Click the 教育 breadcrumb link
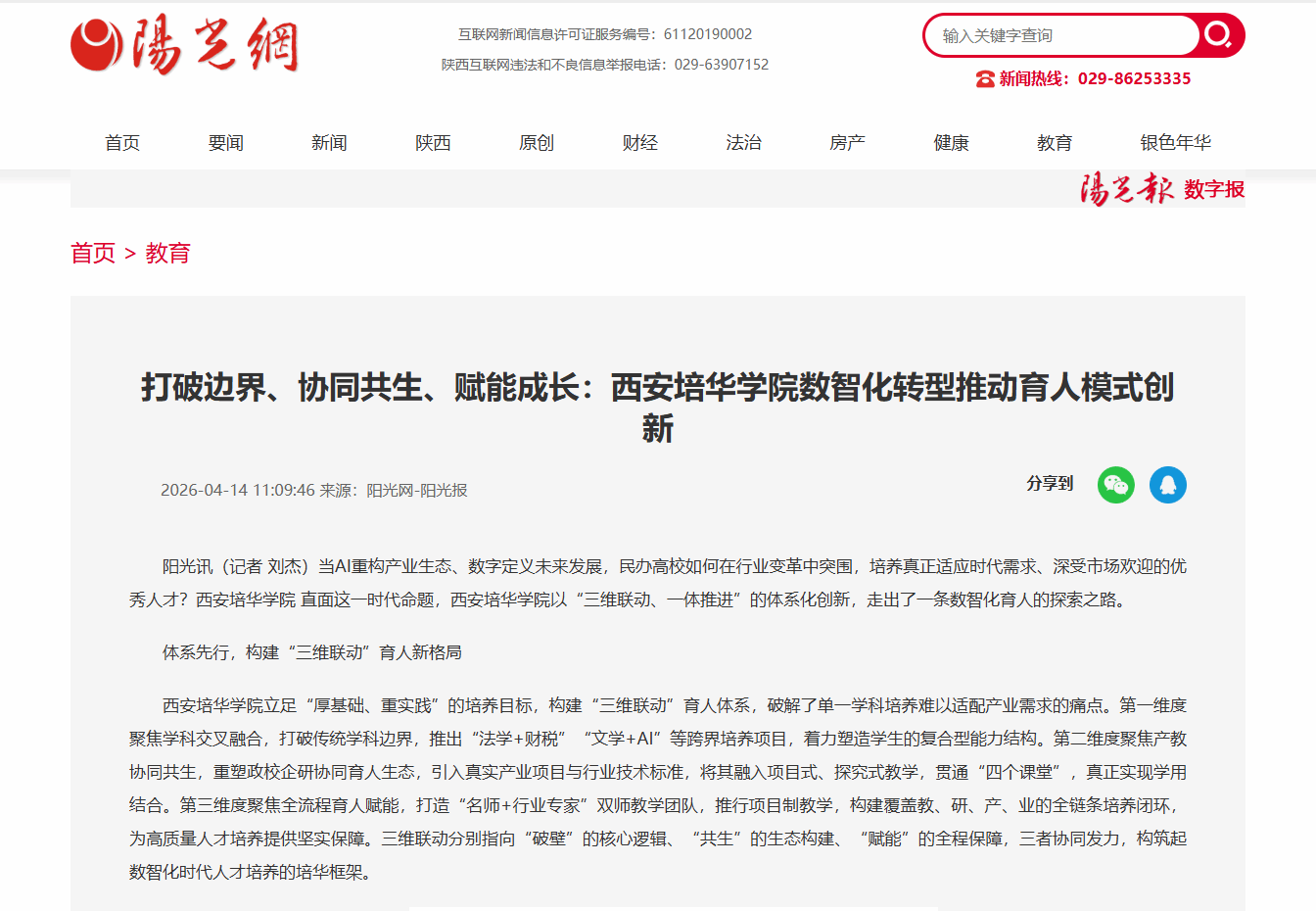The height and width of the screenshot is (911, 1316). (167, 254)
